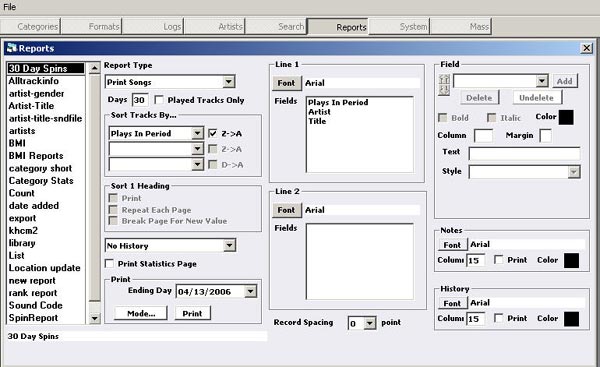Close the Reports window
The height and width of the screenshot is (367, 600).
(x=586, y=48)
